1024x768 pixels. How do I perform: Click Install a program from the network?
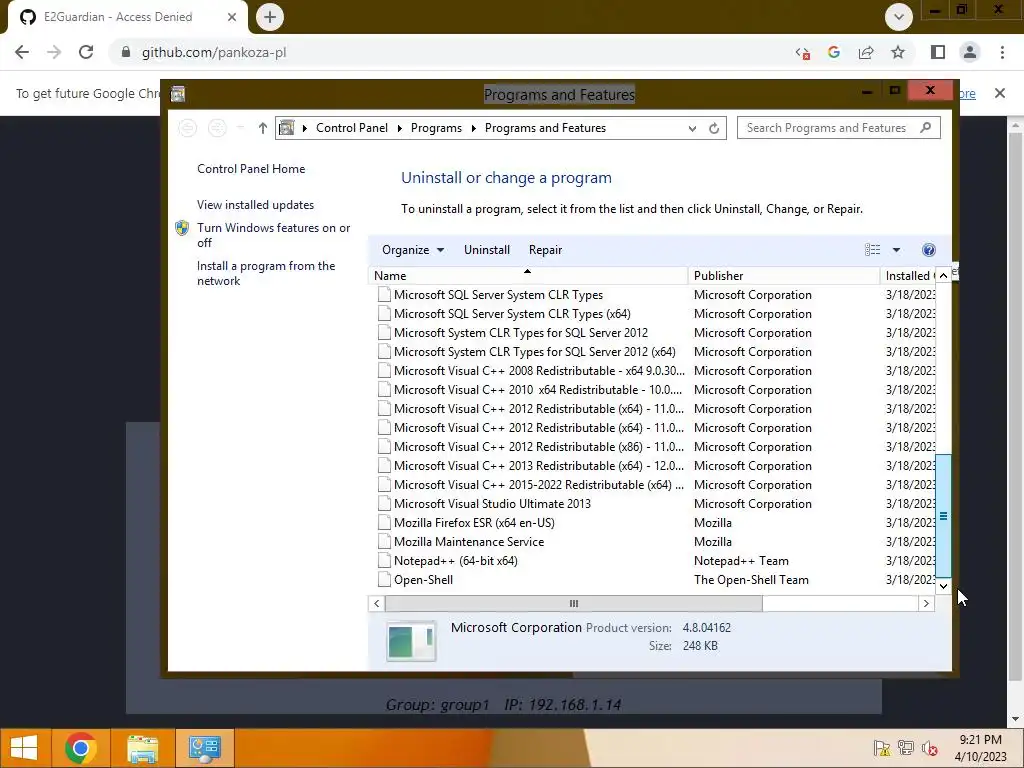[x=266, y=273]
